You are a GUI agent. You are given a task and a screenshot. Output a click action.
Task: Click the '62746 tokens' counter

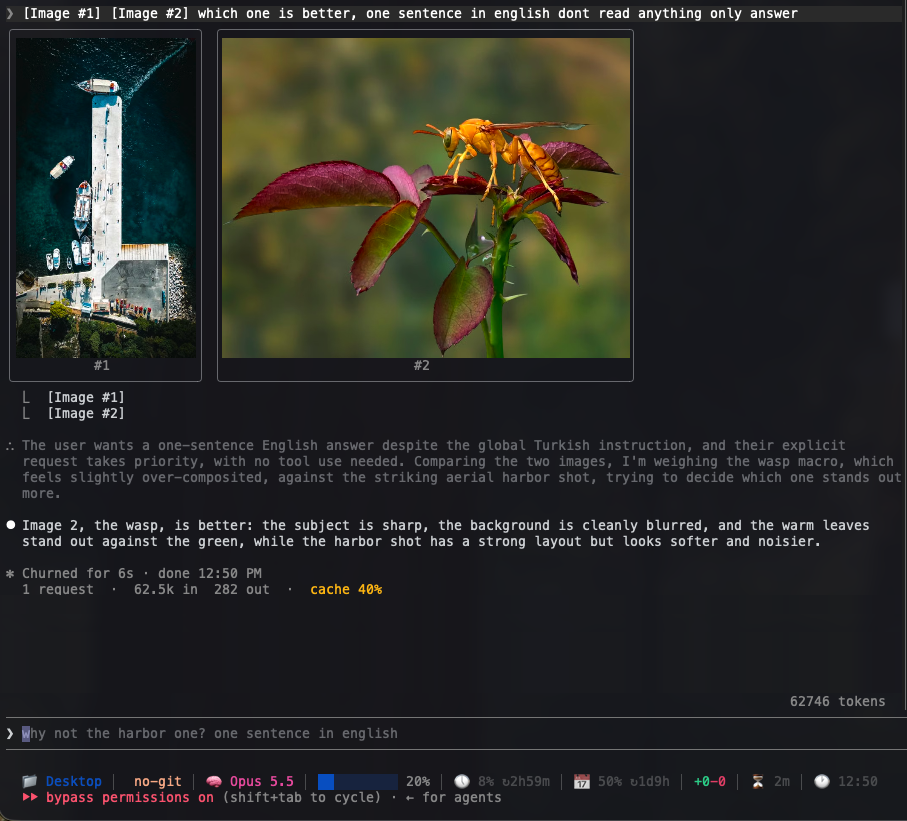click(837, 701)
